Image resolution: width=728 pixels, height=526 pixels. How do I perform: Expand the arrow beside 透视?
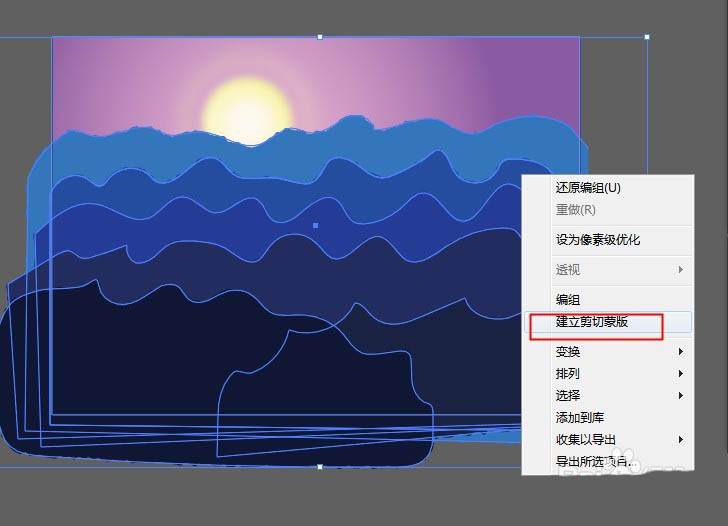(681, 269)
